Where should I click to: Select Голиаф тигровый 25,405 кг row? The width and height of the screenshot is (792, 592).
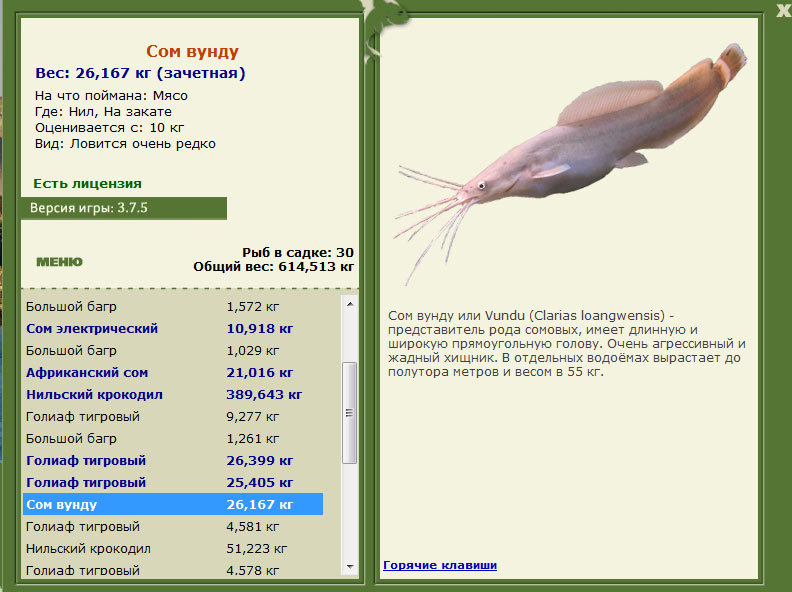point(173,482)
